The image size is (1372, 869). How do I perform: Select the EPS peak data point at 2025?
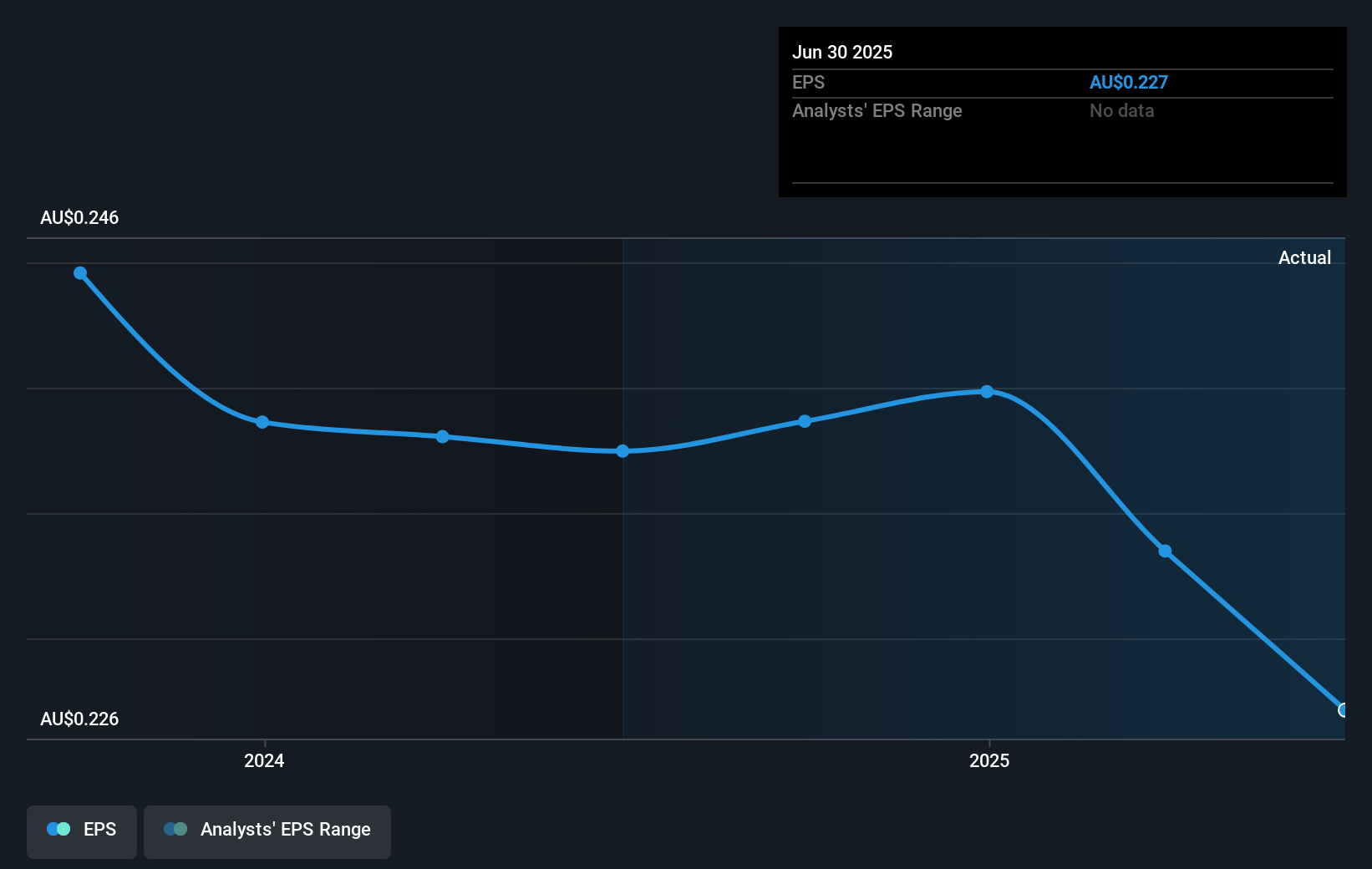987,392
